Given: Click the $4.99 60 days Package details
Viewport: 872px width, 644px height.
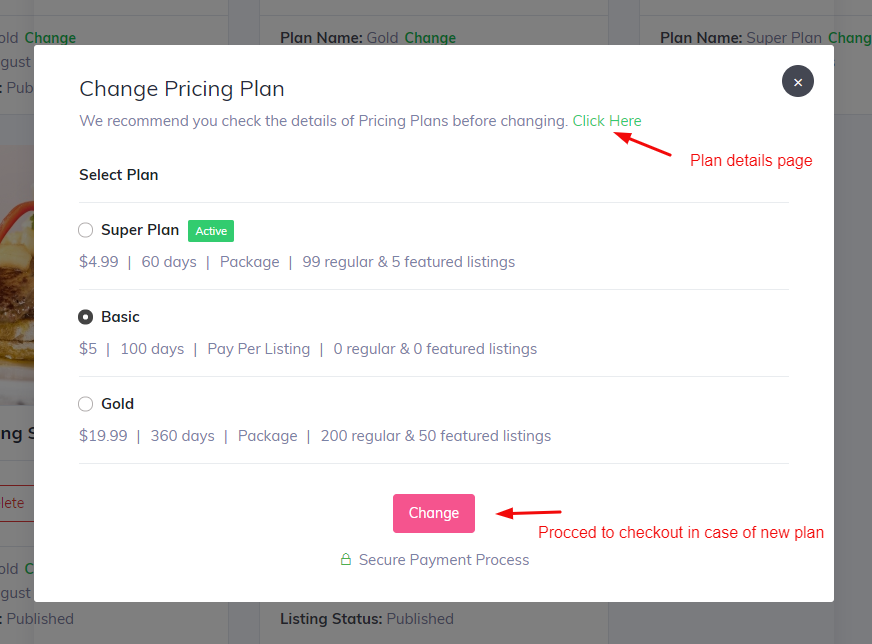Looking at the screenshot, I should click(297, 262).
